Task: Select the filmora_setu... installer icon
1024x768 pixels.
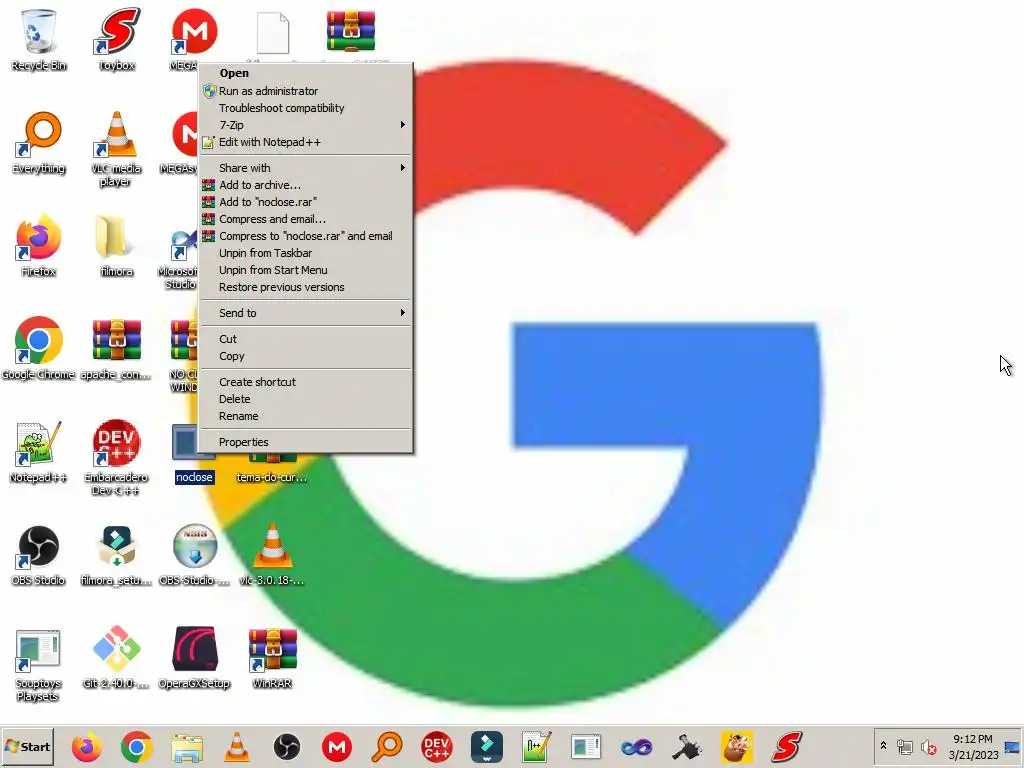Action: [116, 555]
